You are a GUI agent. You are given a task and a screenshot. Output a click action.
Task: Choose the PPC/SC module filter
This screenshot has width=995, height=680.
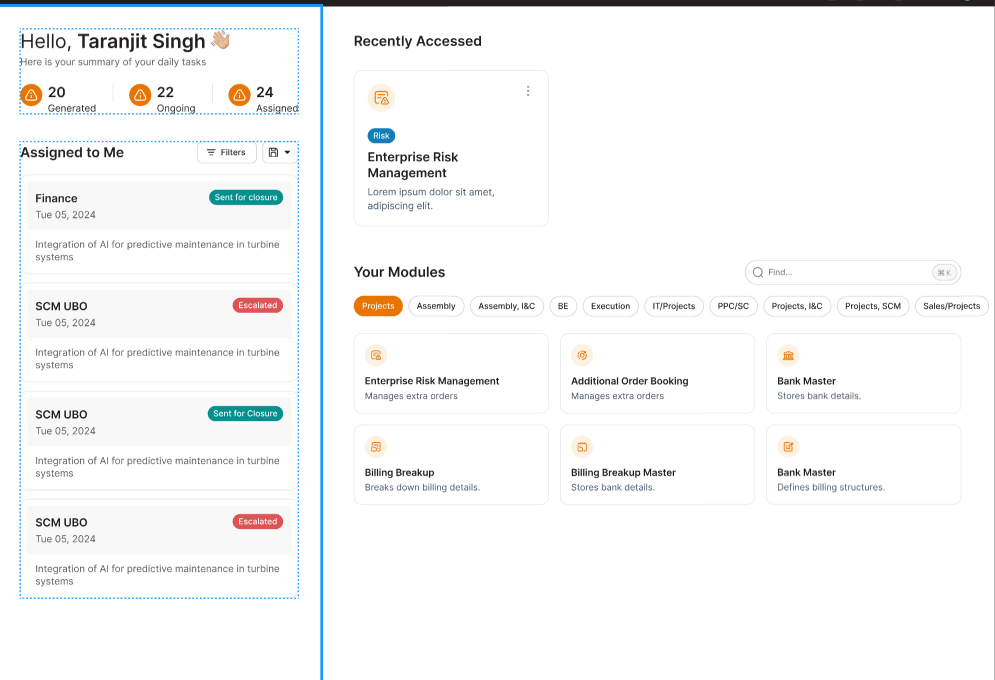click(x=733, y=306)
